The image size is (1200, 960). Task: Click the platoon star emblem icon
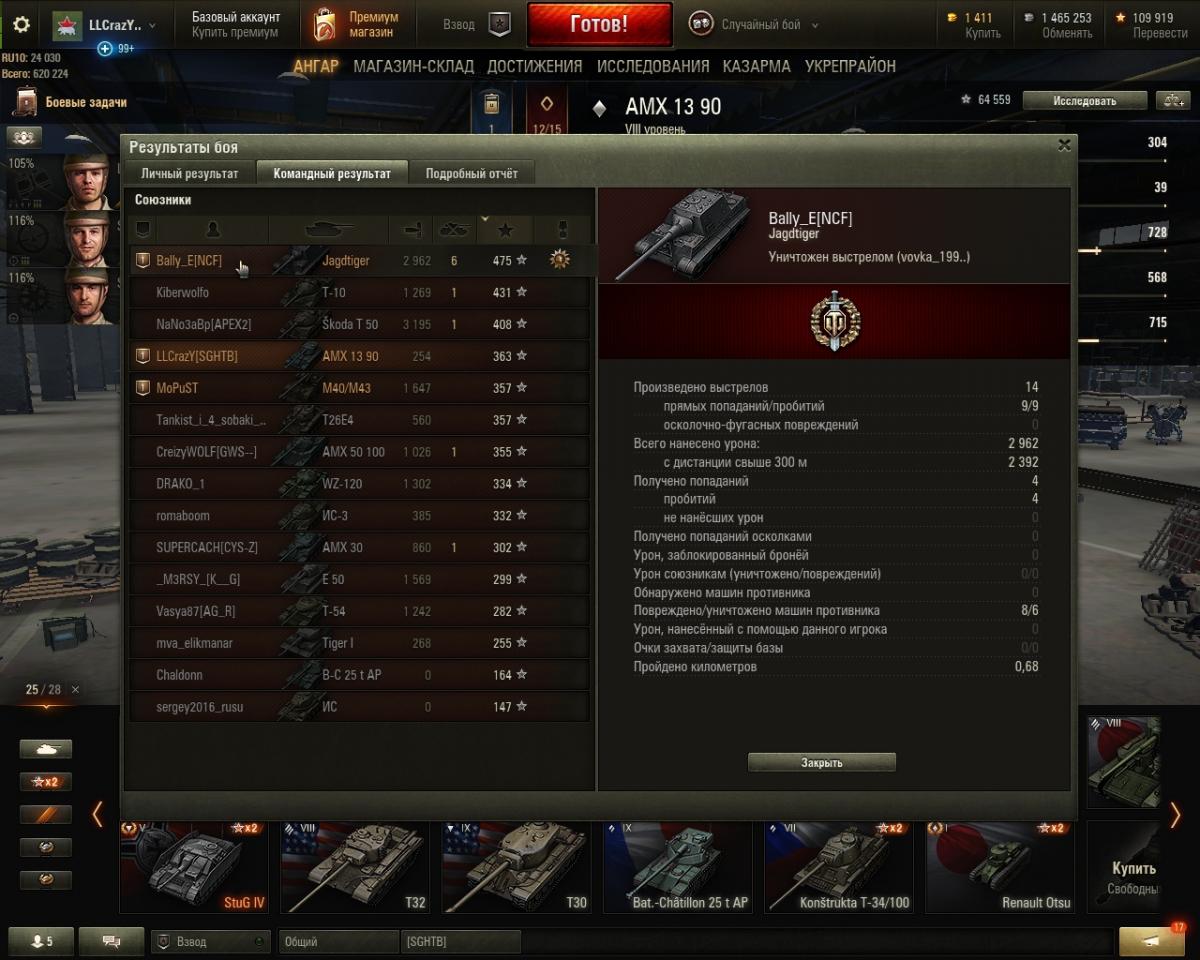[500, 25]
